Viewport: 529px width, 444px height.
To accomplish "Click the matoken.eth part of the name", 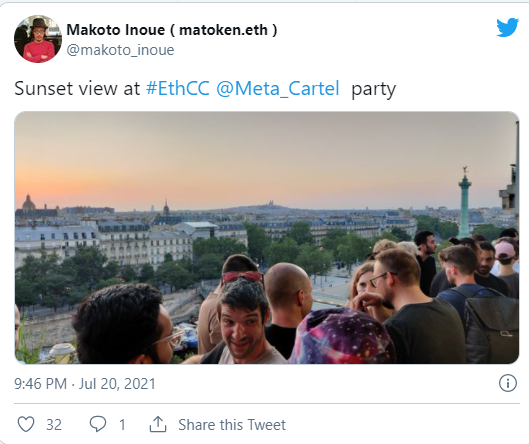I will coord(224,30).
